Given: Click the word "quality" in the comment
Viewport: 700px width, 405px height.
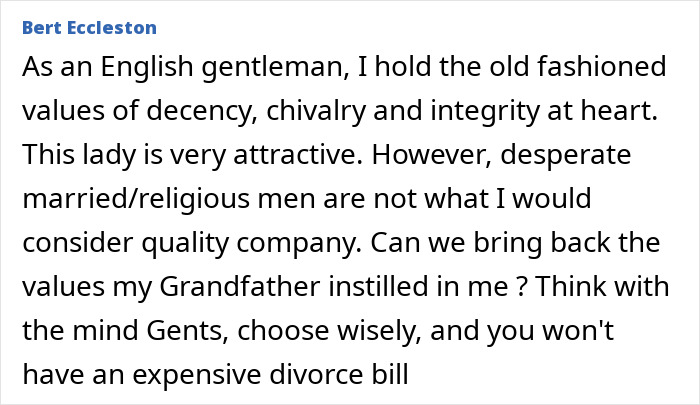Looking at the screenshot, I should point(185,243).
